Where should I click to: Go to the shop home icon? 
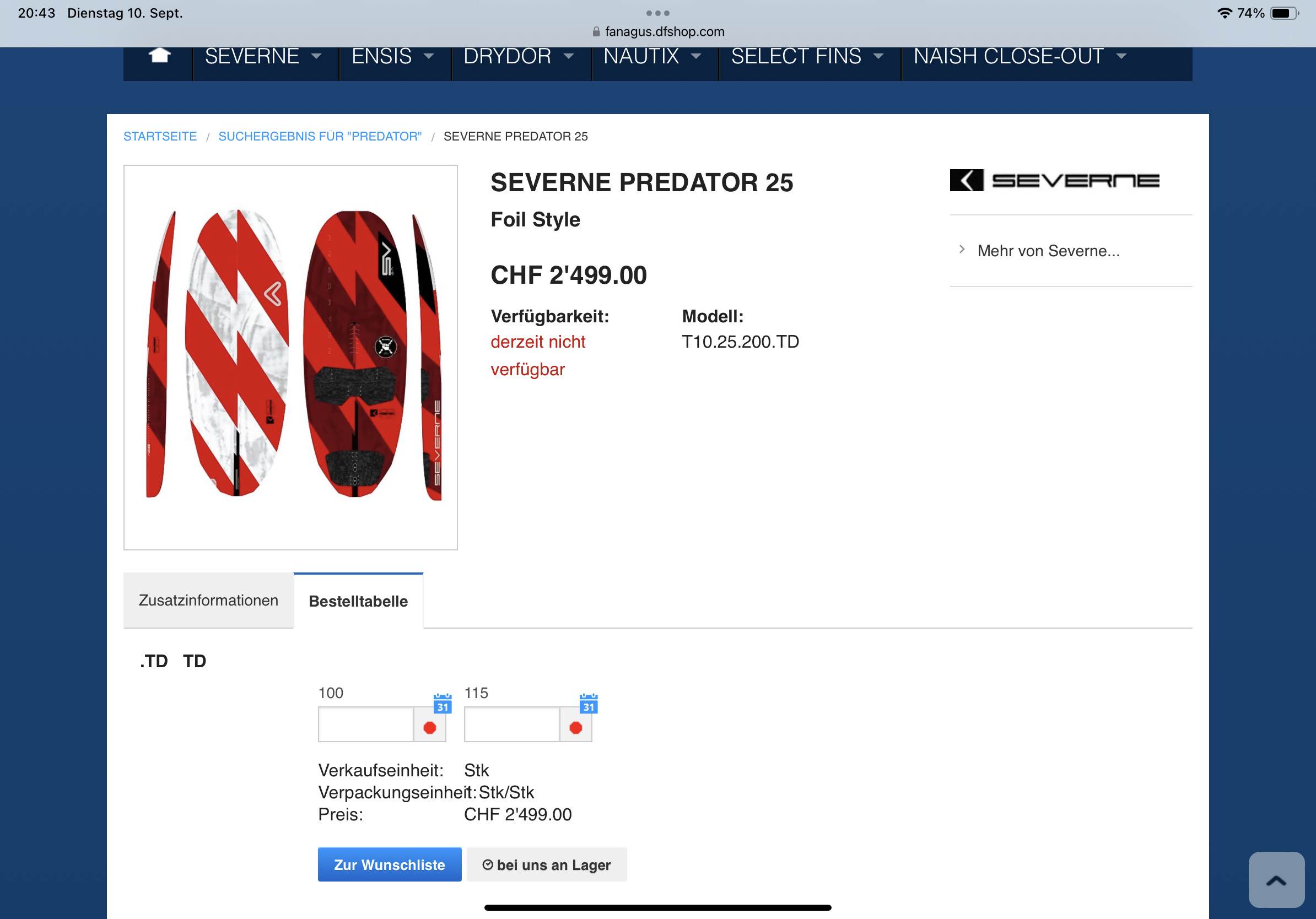coord(159,56)
